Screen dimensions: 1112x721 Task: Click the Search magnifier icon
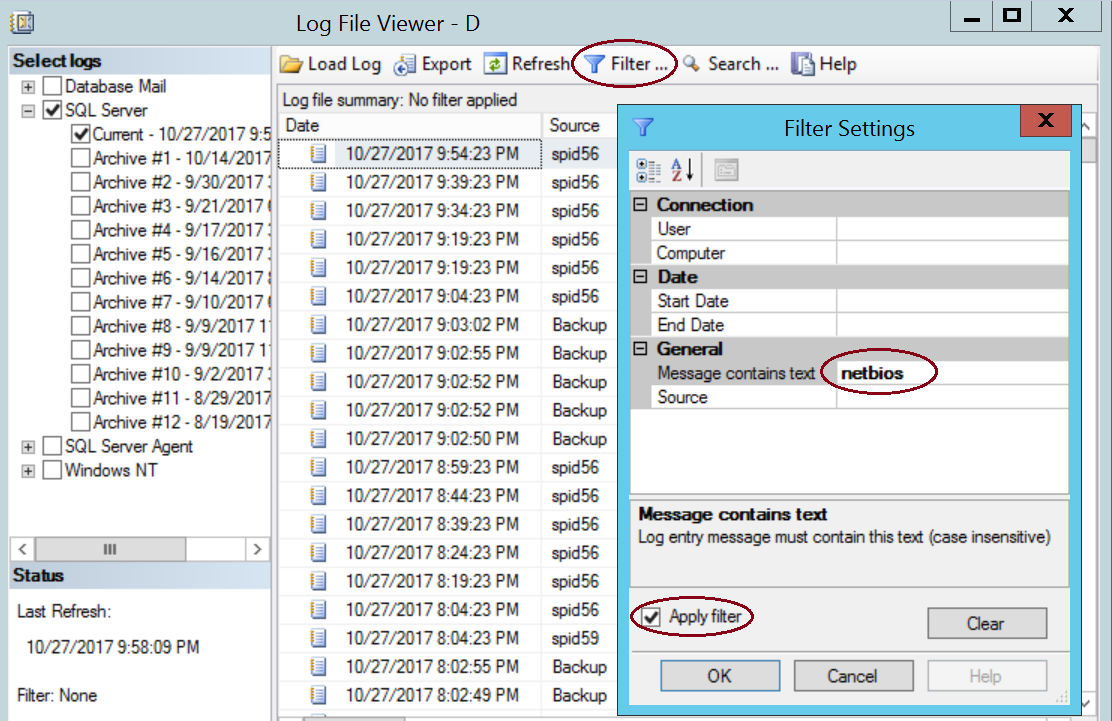click(x=691, y=64)
